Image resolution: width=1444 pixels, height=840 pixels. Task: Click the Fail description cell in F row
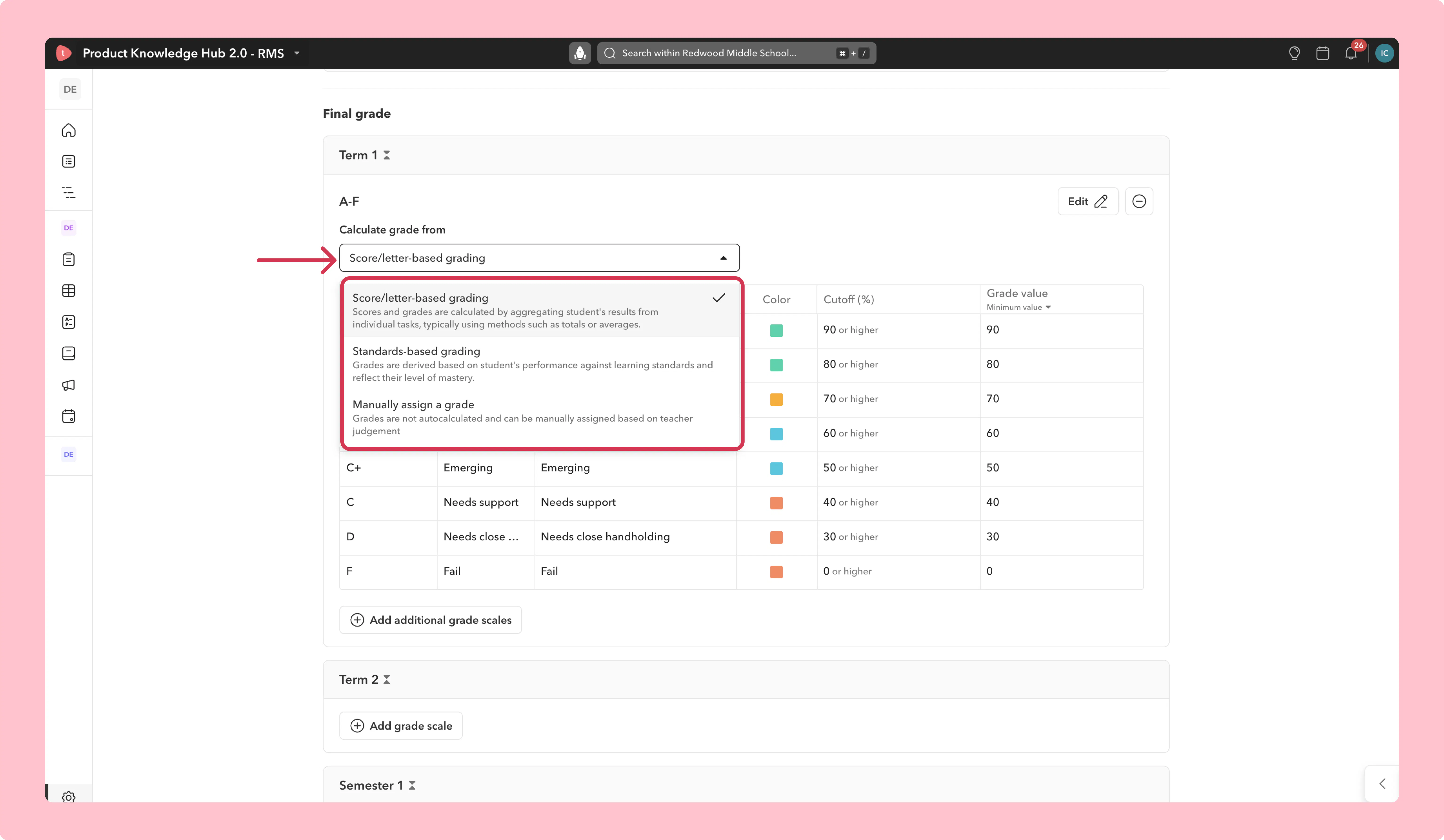point(636,572)
